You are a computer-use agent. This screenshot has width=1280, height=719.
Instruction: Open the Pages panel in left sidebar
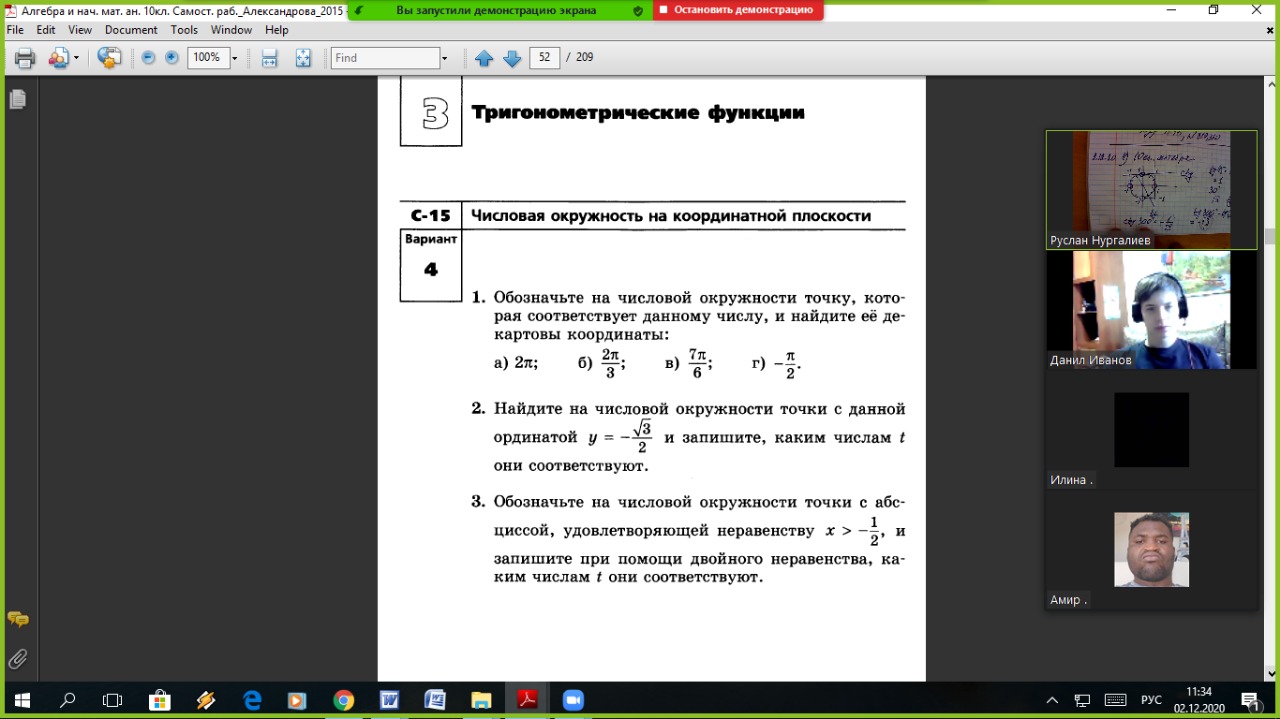pos(17,99)
